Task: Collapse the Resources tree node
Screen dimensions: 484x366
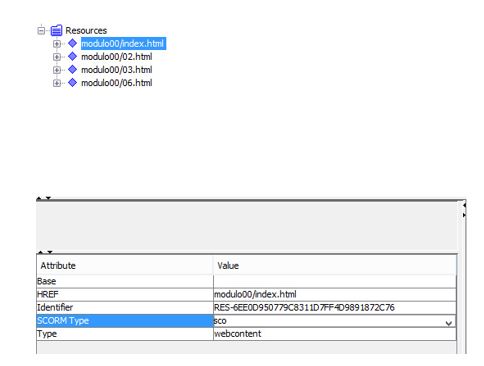Action: click(41, 31)
